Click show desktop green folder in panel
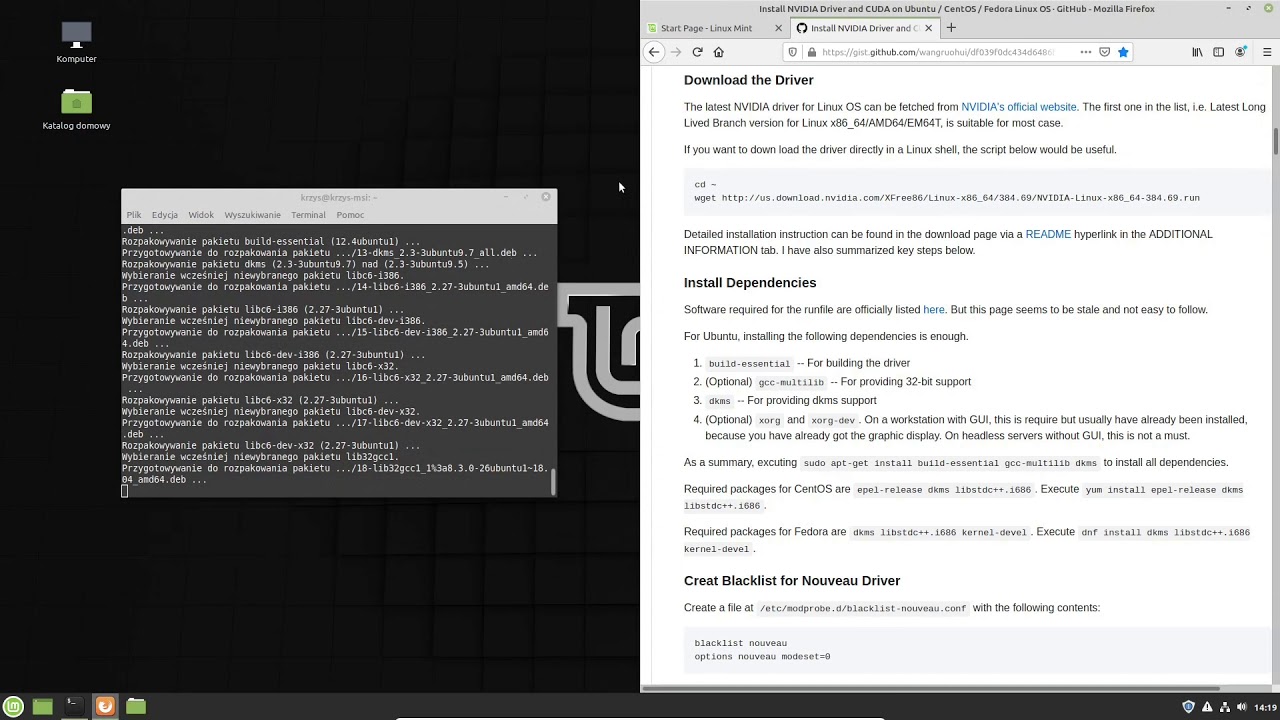Image resolution: width=1280 pixels, height=720 pixels. point(42,706)
